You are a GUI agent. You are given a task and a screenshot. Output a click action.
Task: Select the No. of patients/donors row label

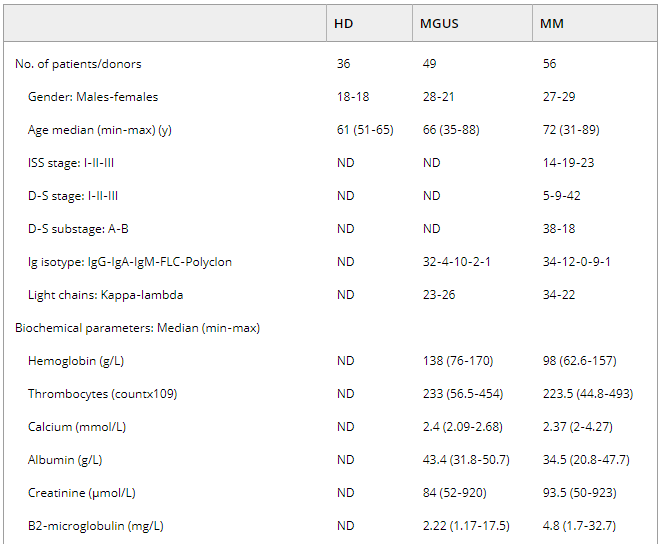pyautogui.click(x=78, y=64)
